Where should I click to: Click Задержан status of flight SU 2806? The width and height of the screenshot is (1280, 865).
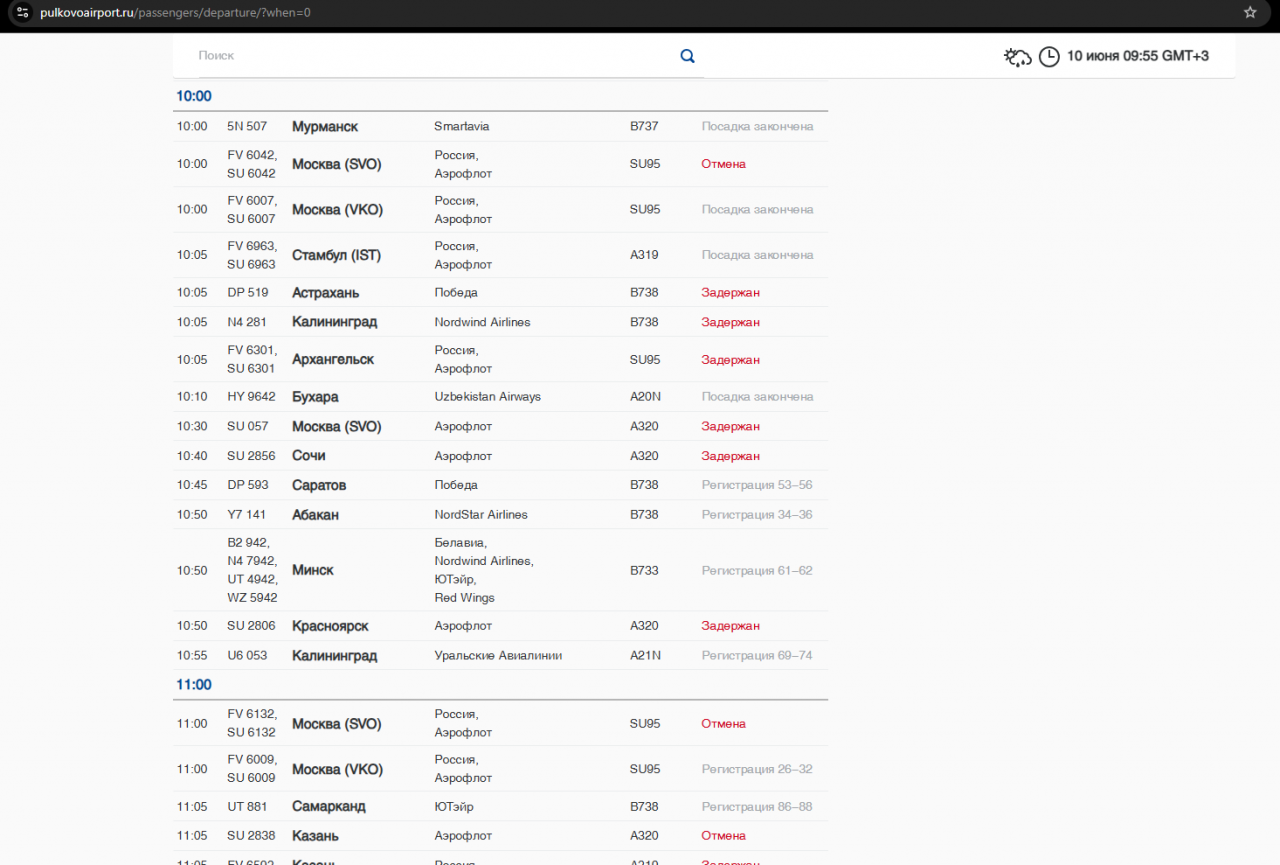click(730, 626)
